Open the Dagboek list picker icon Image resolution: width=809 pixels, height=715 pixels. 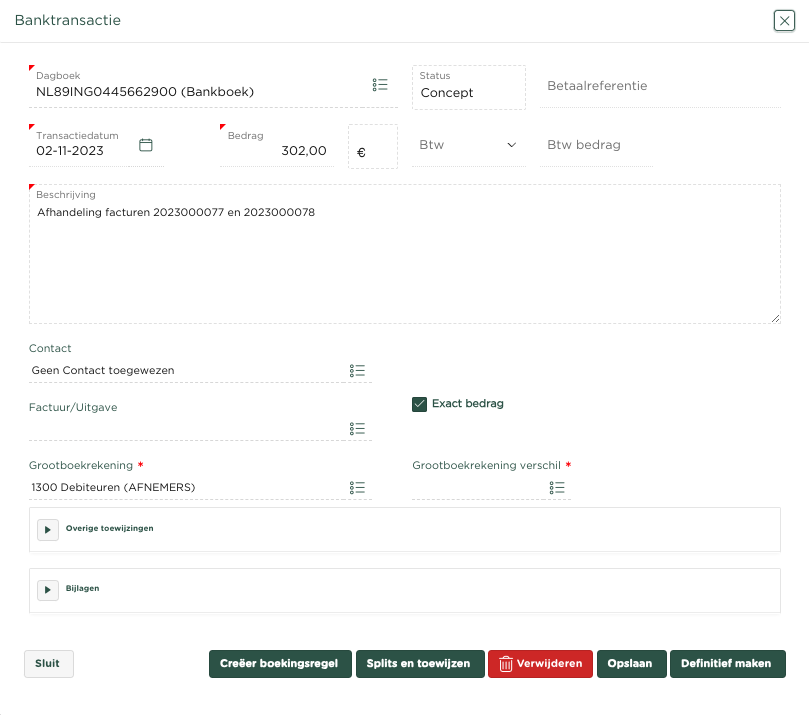pyautogui.click(x=380, y=85)
